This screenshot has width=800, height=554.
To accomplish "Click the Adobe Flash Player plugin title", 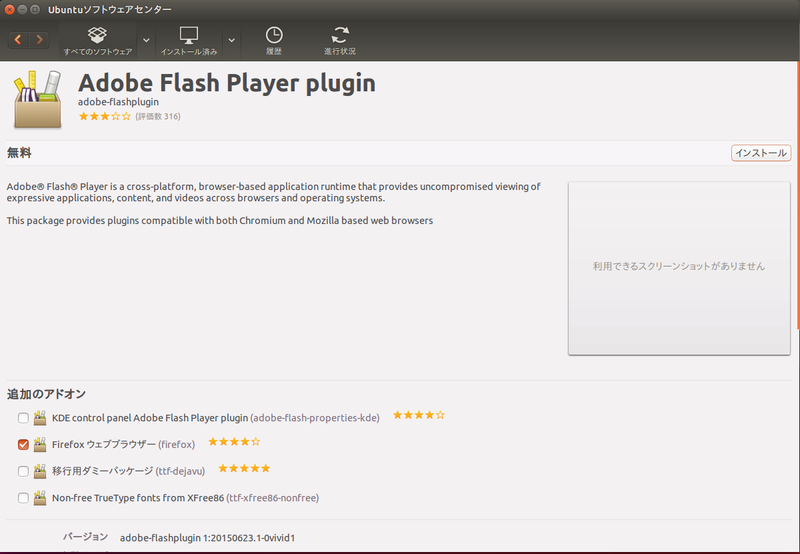I will tap(227, 83).
